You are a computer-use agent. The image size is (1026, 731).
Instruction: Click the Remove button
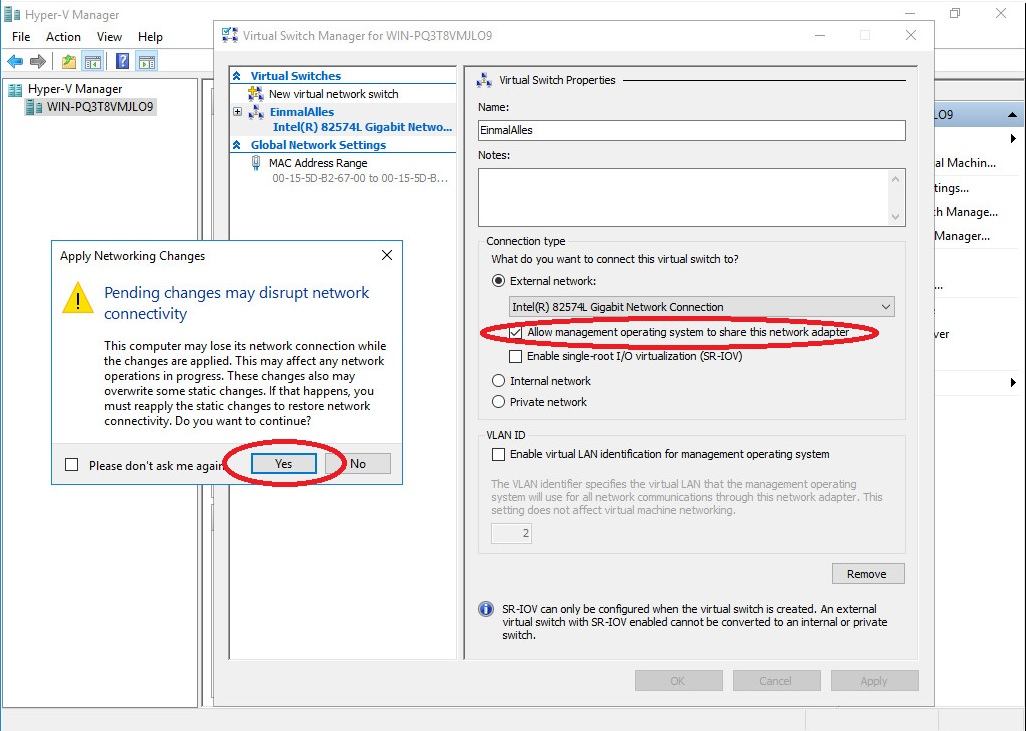[x=868, y=574]
